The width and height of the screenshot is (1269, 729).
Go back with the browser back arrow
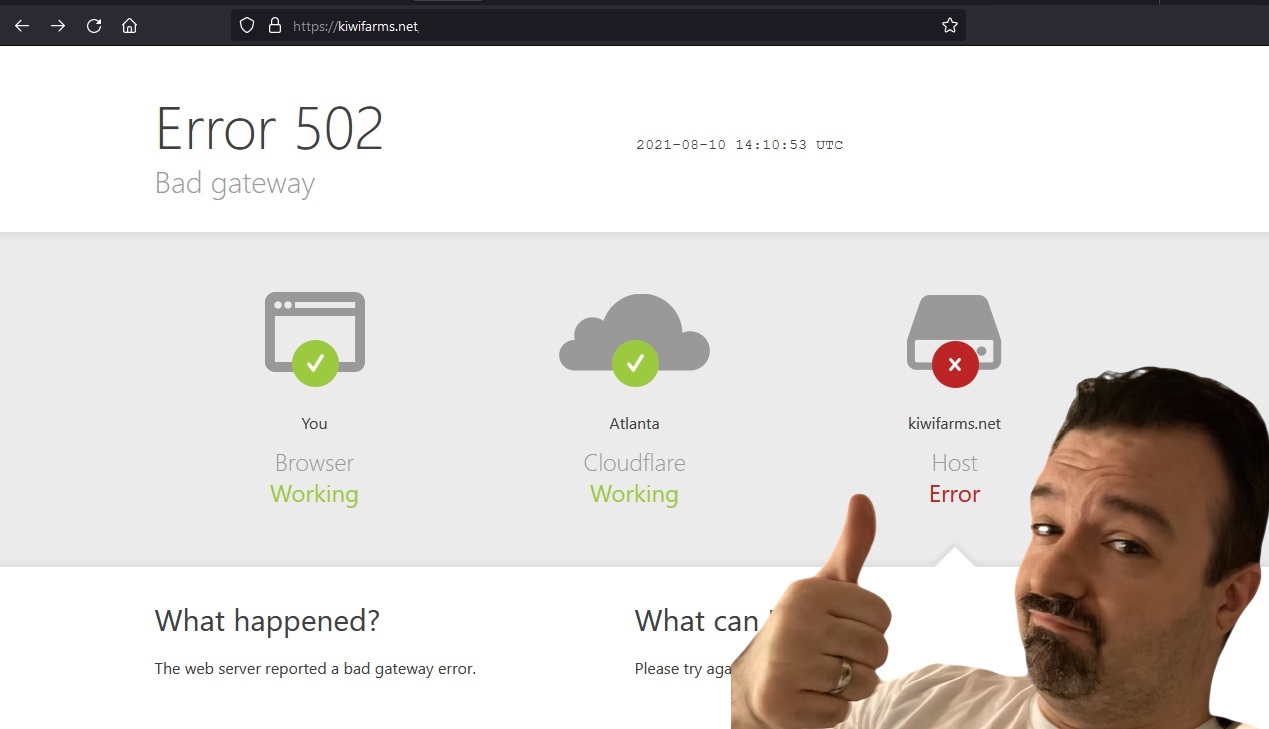[22, 26]
